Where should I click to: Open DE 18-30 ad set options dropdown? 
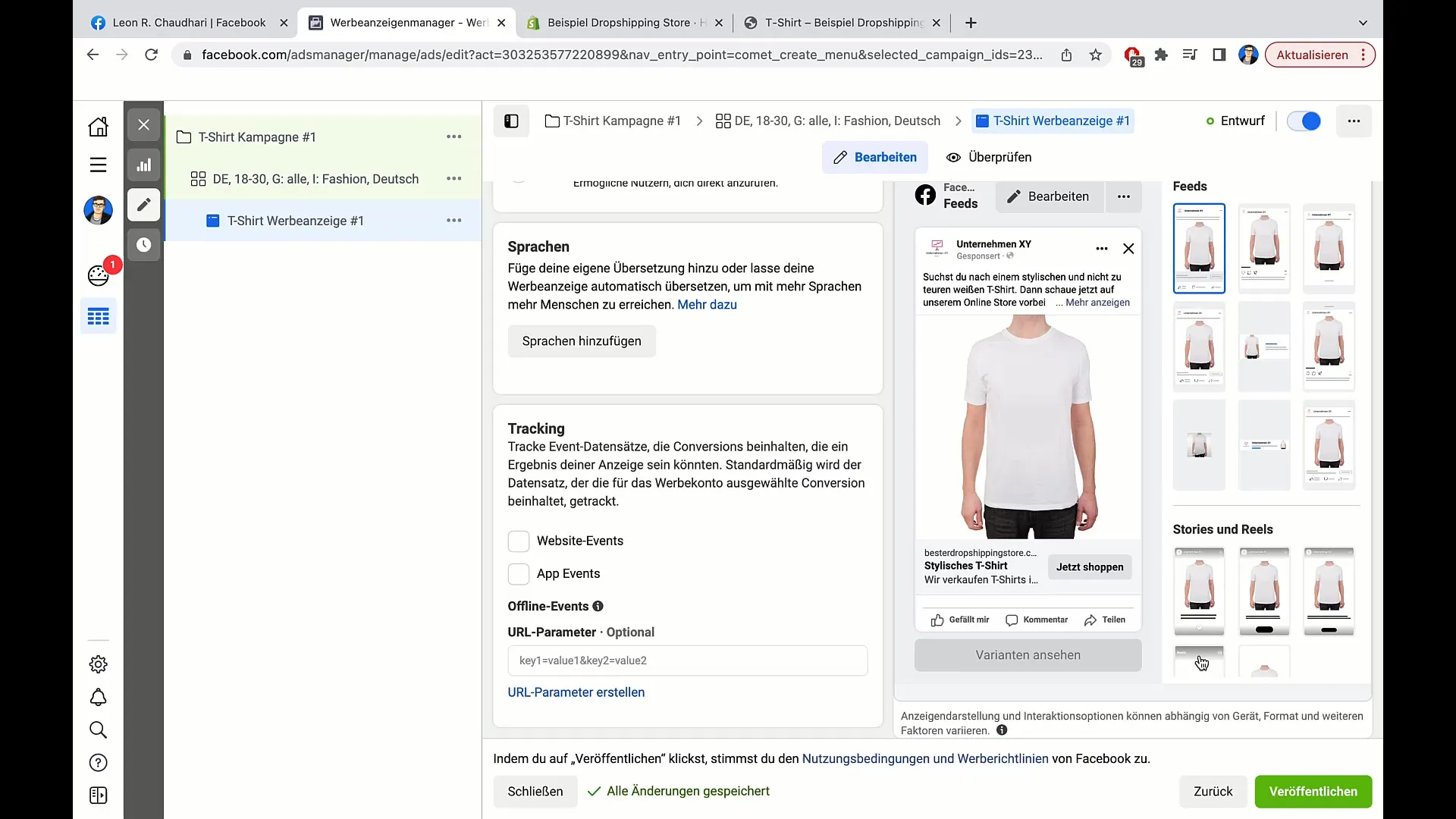[x=454, y=178]
